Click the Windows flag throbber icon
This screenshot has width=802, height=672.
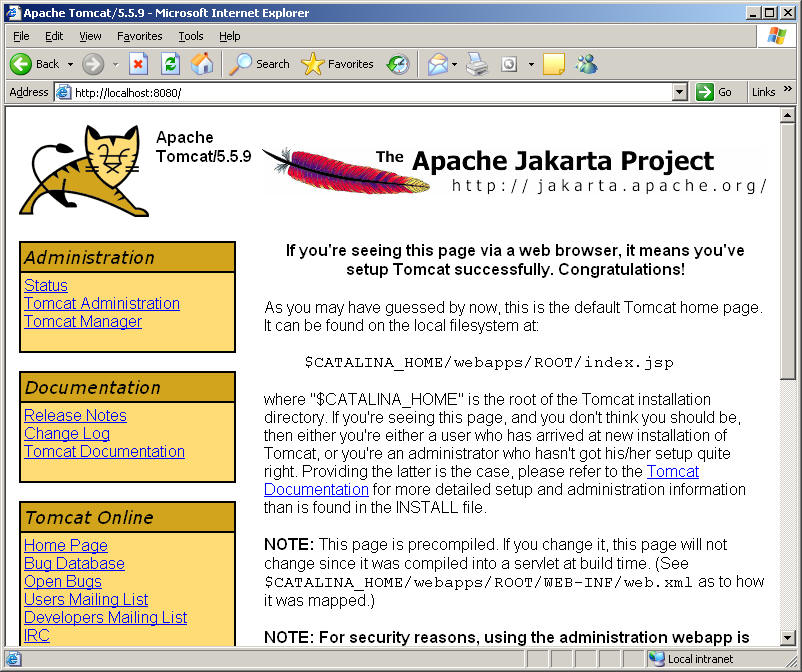click(776, 36)
